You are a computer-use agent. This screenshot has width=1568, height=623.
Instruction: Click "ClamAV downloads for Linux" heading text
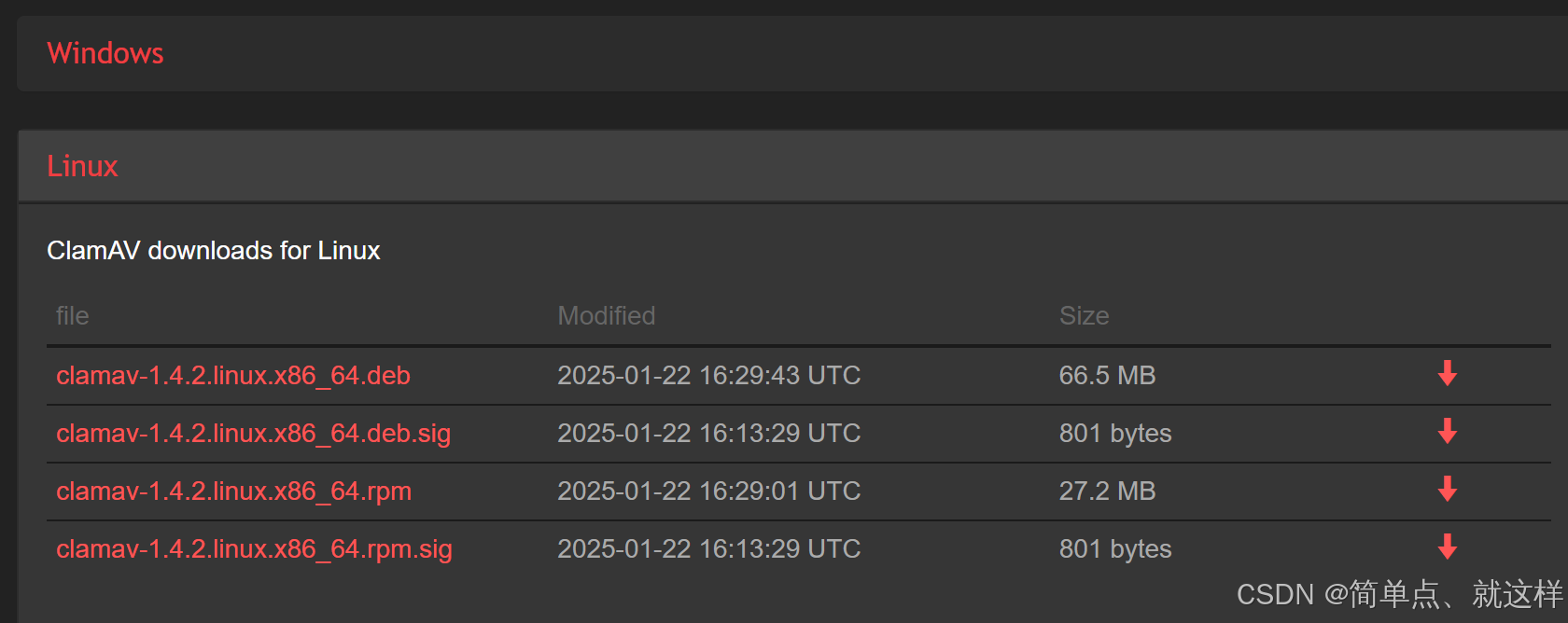214,250
